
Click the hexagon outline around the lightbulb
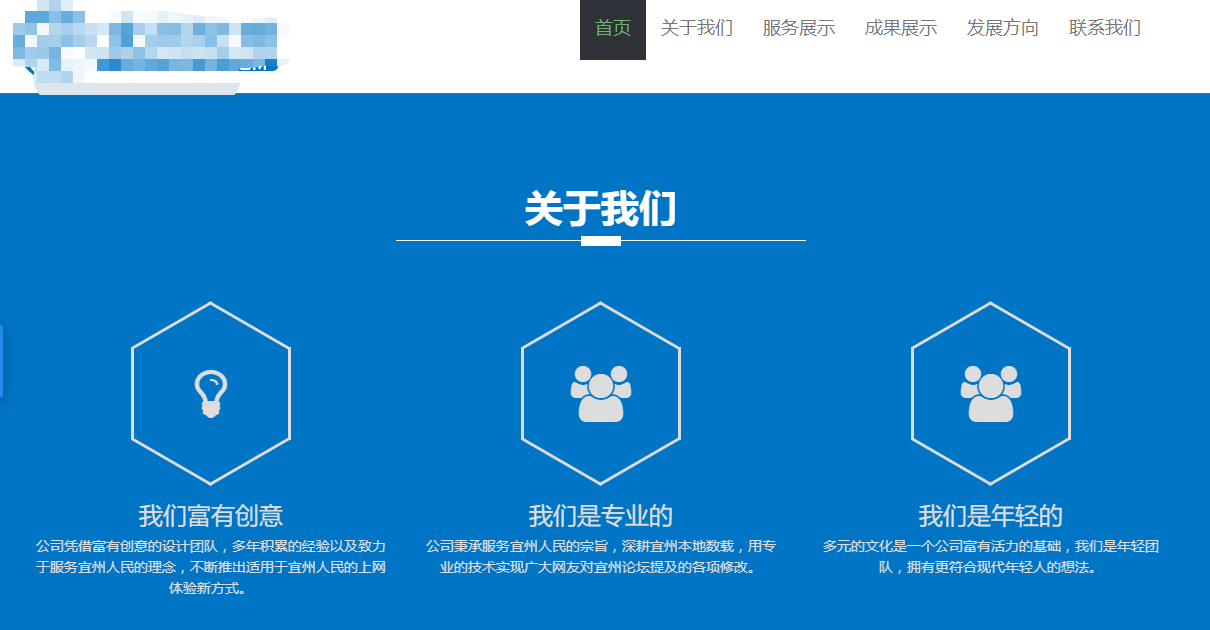click(x=133, y=393)
